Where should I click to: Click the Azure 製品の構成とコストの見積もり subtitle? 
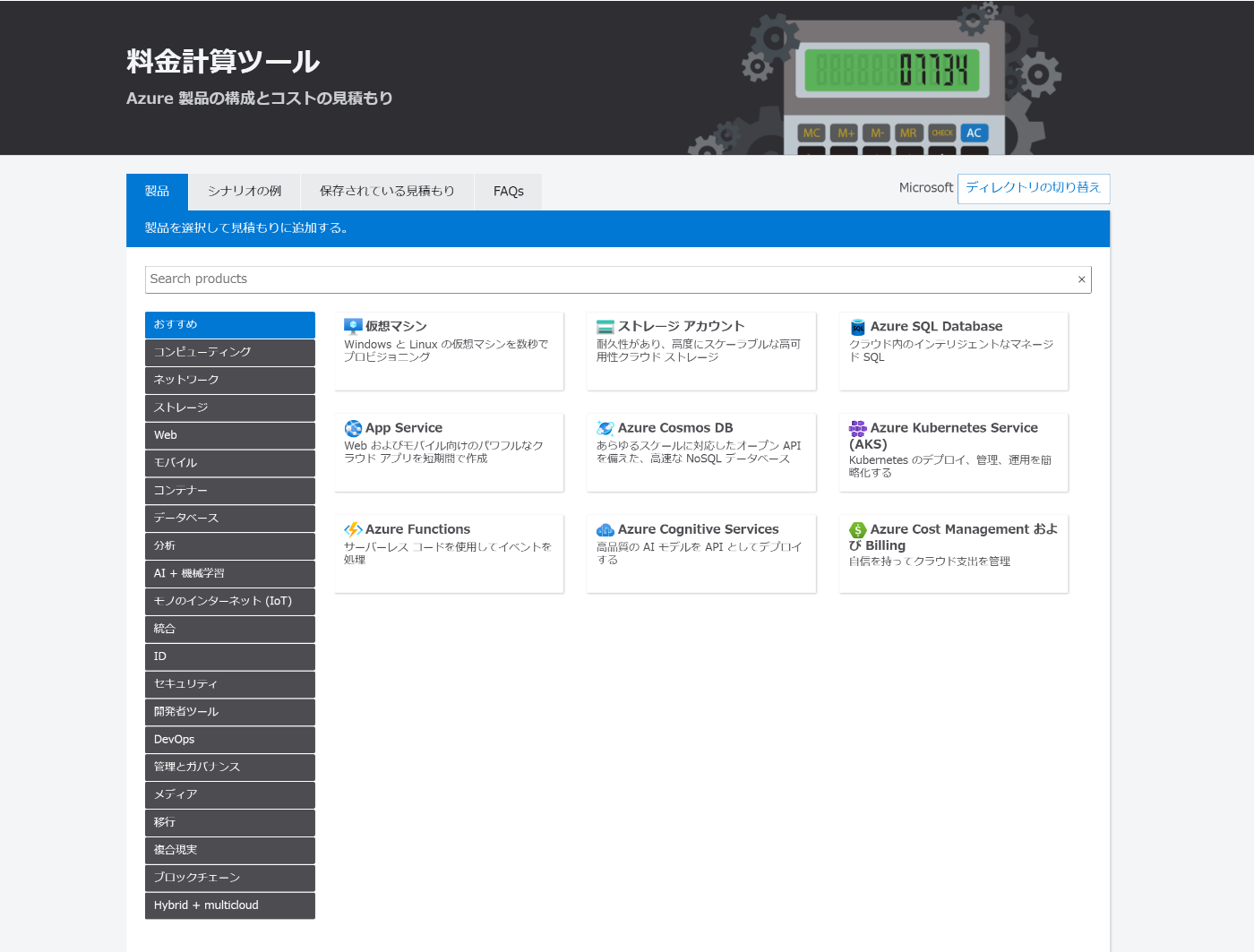pos(260,99)
